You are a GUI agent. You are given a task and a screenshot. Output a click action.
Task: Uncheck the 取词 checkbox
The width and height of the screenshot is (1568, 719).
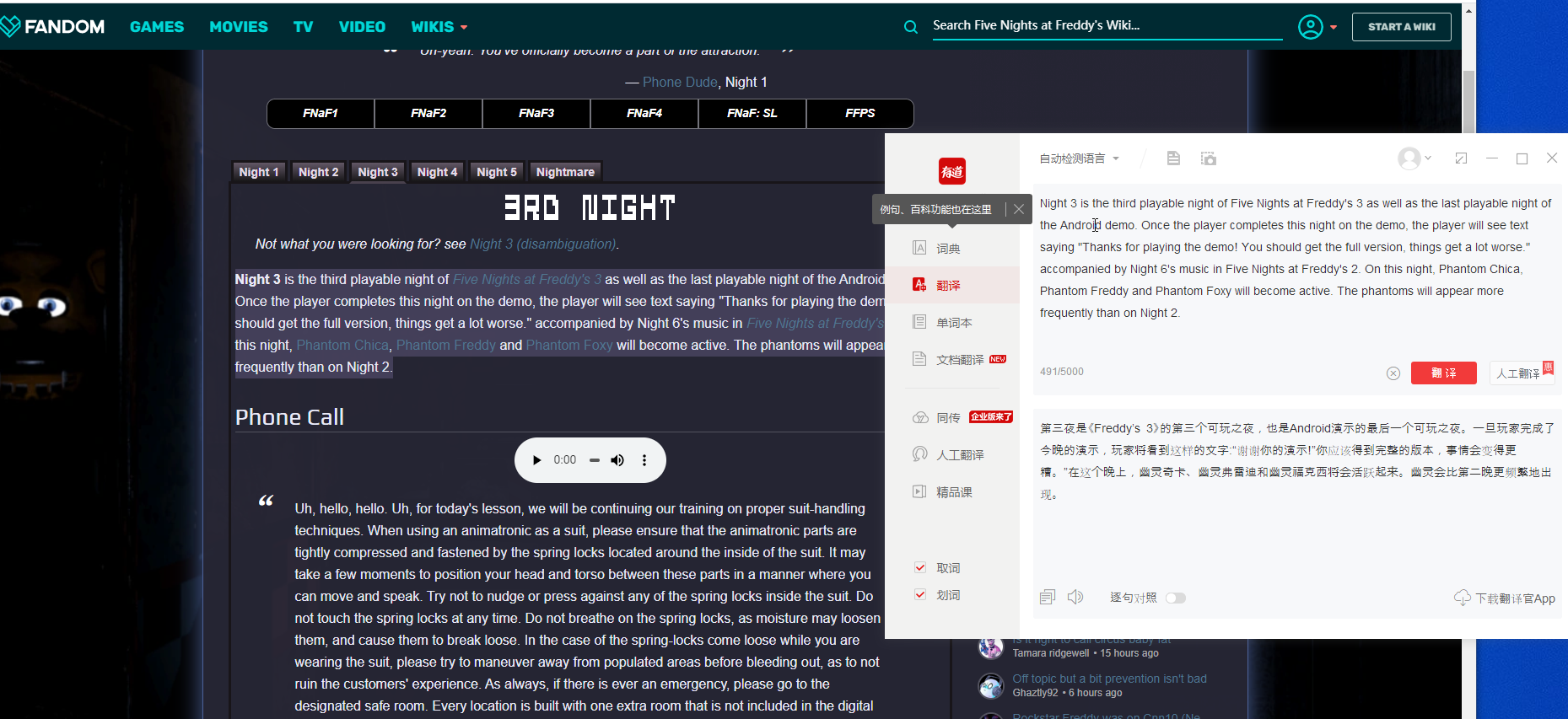(x=920, y=567)
